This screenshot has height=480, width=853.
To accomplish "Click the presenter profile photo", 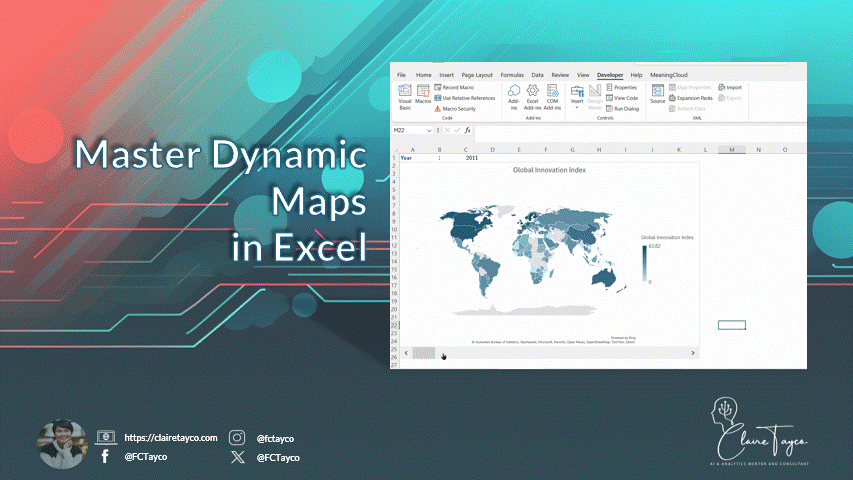I will 63,444.
